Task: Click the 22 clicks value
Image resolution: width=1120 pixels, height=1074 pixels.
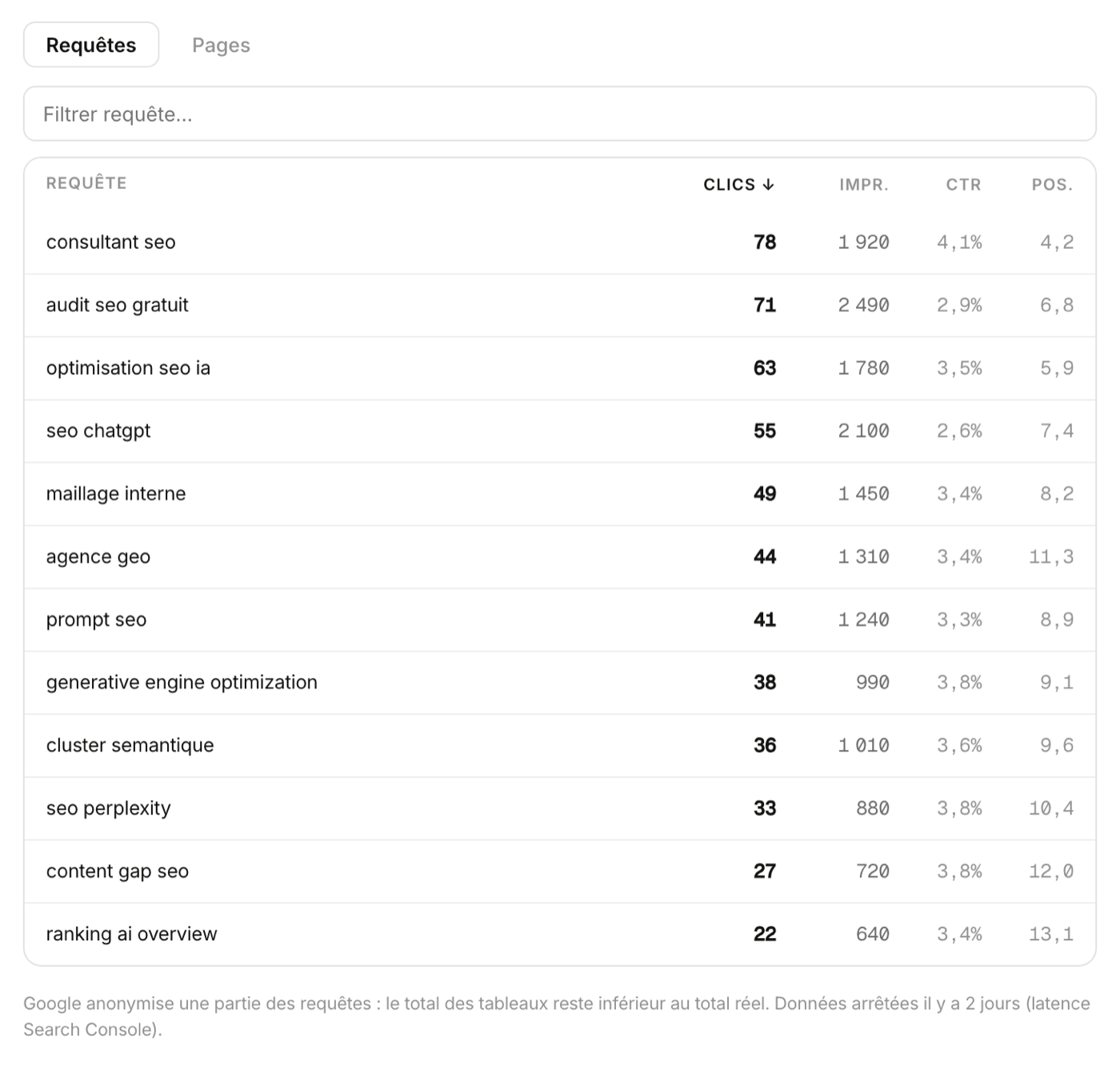Action: (765, 935)
